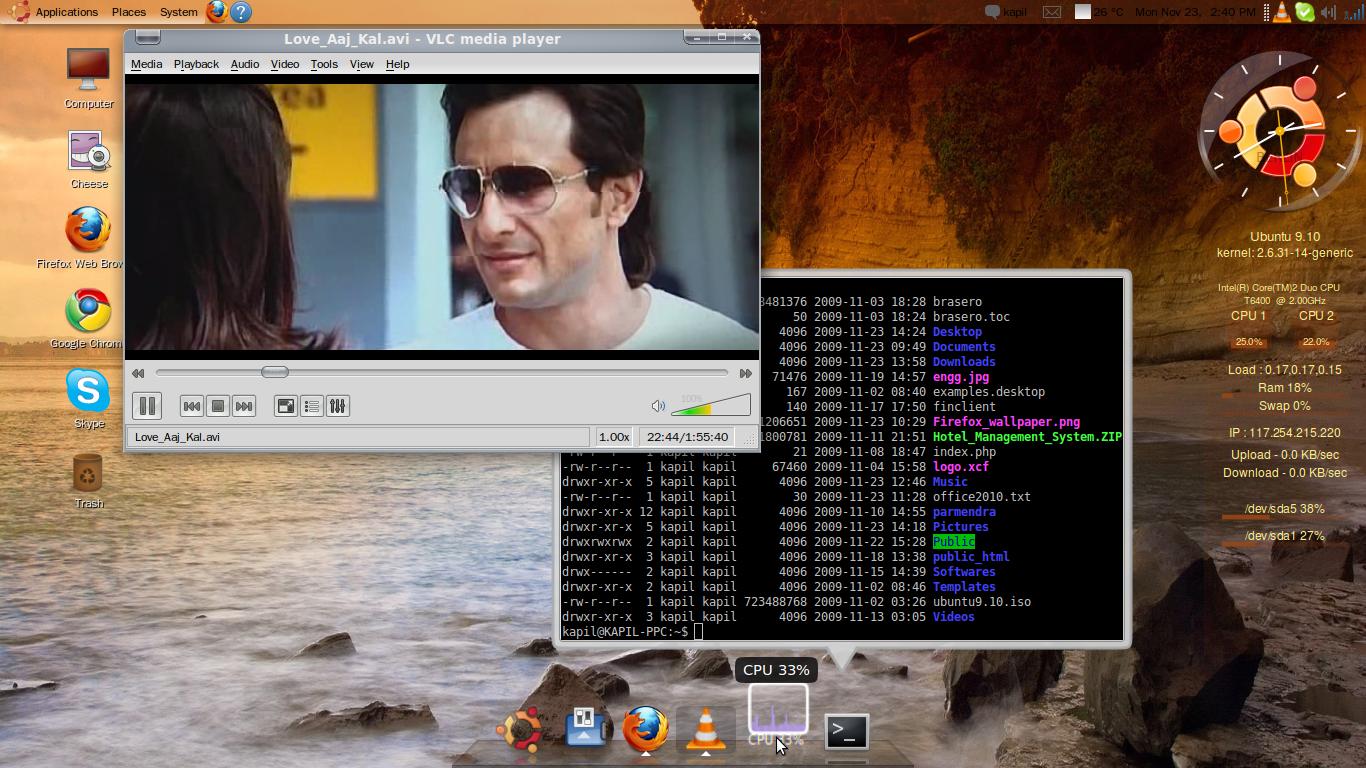Open the Applications menu in top panel
Viewport: 1366px width, 768px height.
point(66,12)
